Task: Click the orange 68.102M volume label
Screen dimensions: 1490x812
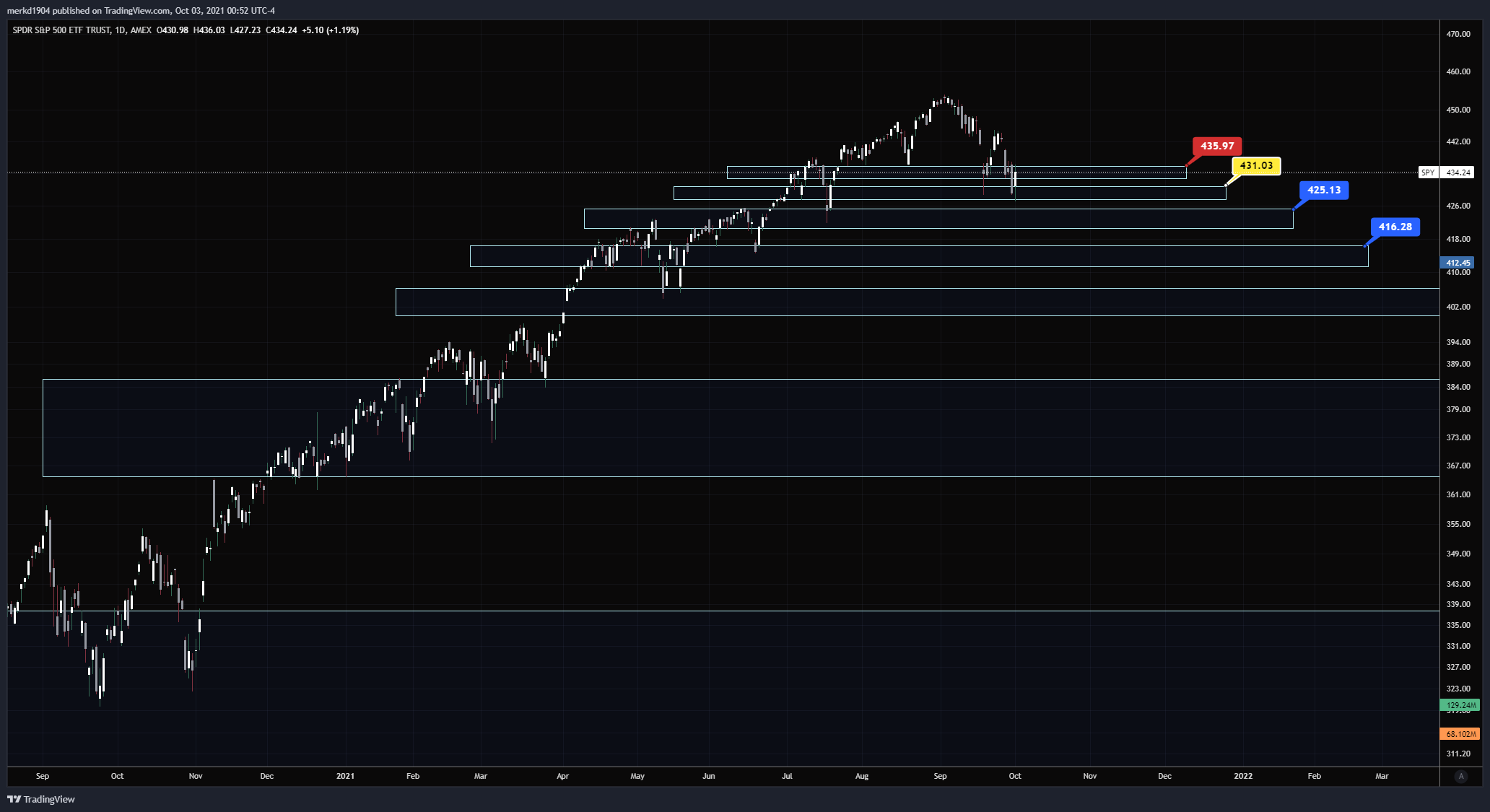Action: [x=1460, y=734]
